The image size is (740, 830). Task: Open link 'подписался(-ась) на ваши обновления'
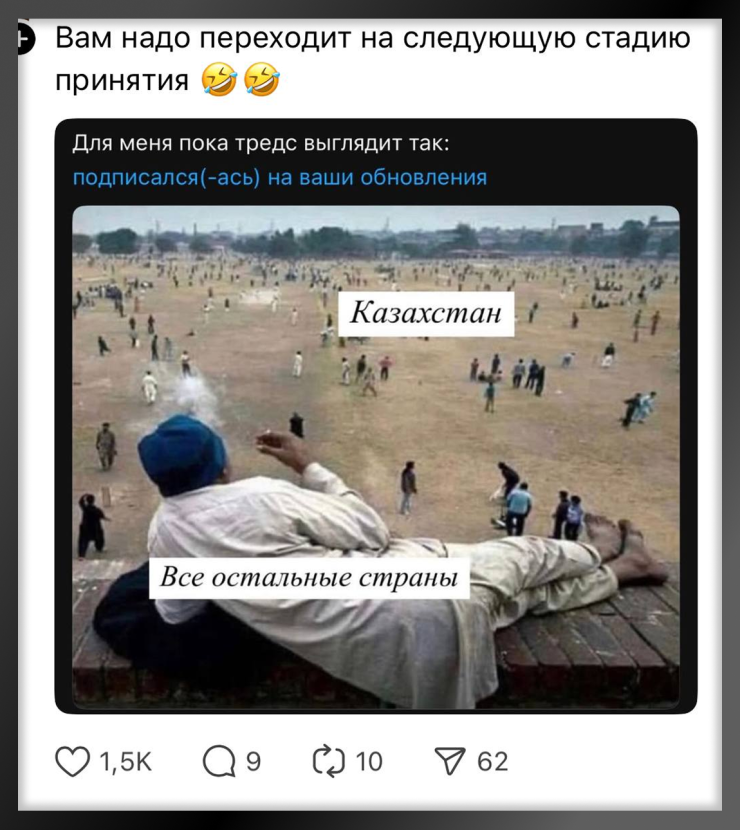click(x=279, y=177)
